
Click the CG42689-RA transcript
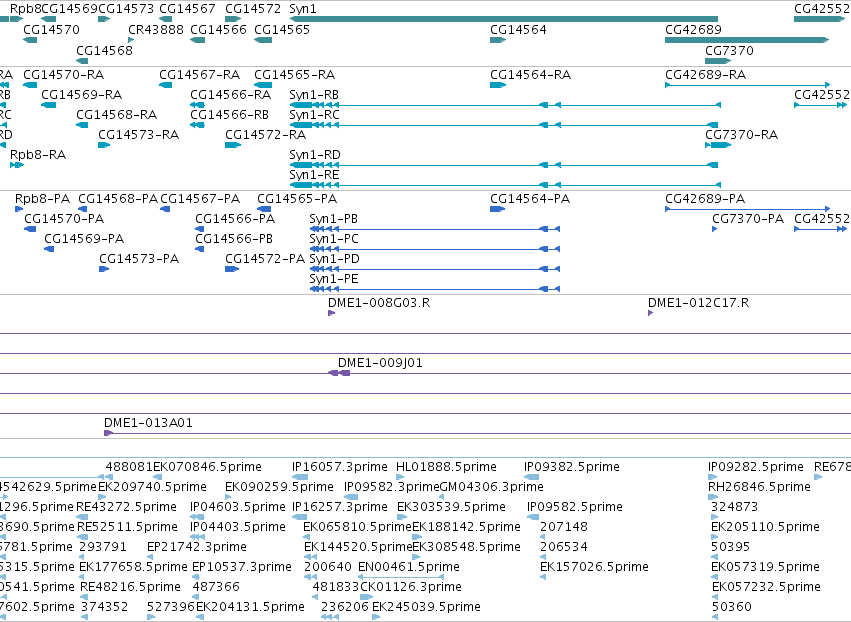(x=748, y=85)
